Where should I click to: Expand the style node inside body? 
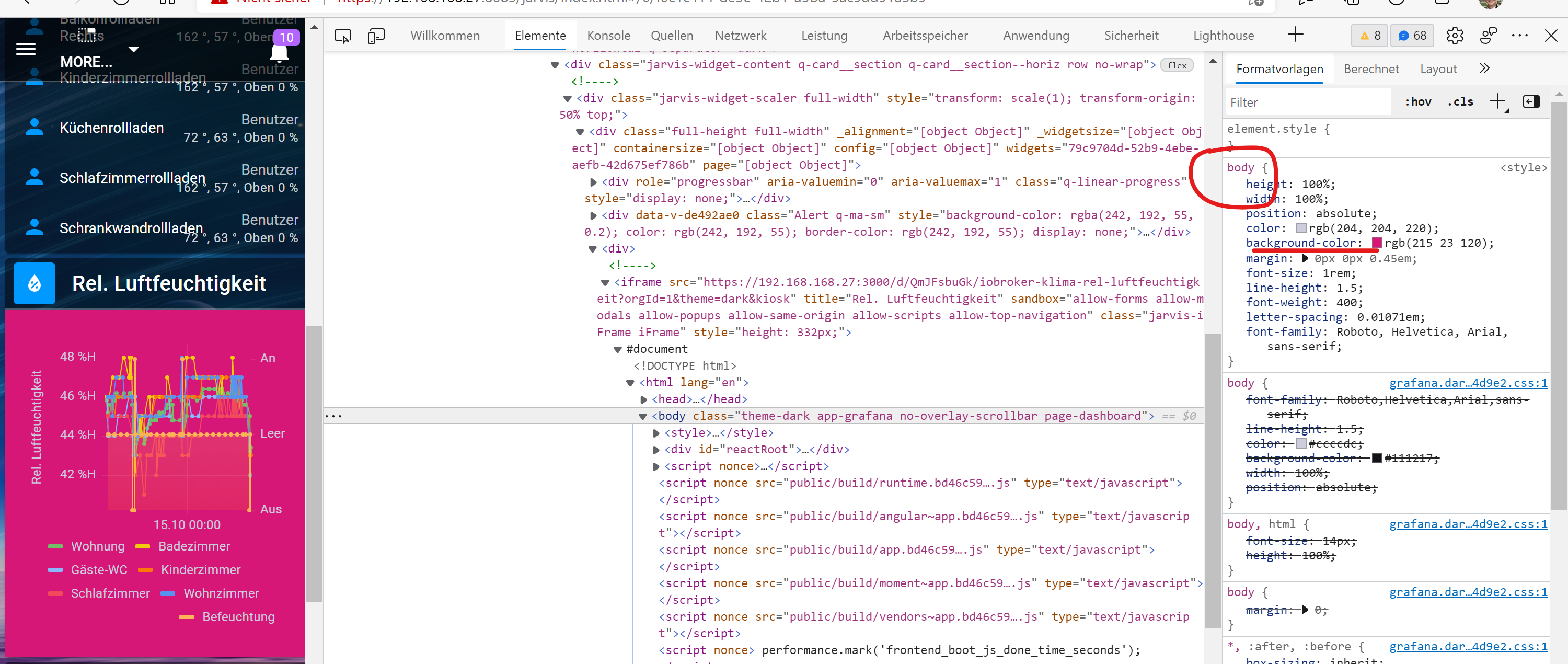pos(655,433)
